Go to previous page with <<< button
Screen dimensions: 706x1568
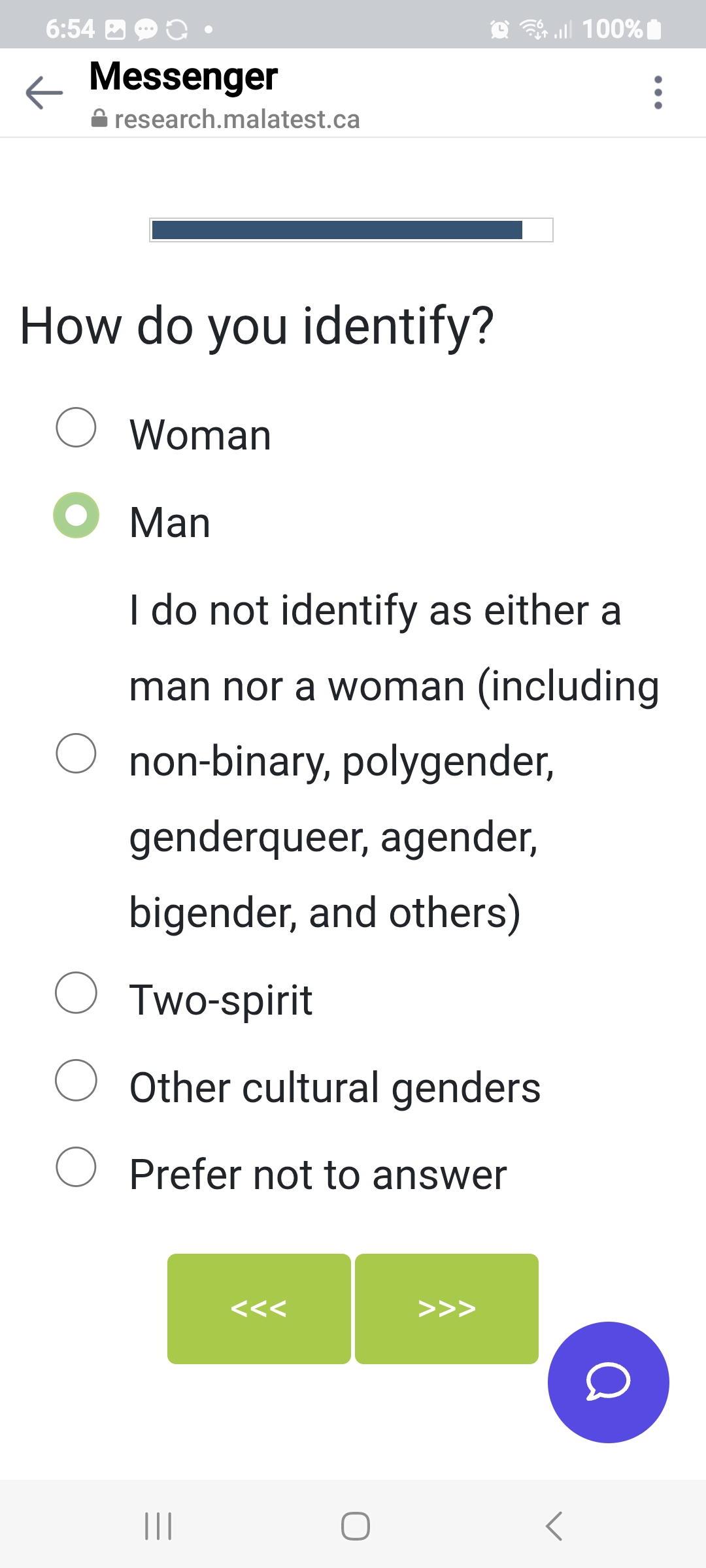tap(259, 1308)
